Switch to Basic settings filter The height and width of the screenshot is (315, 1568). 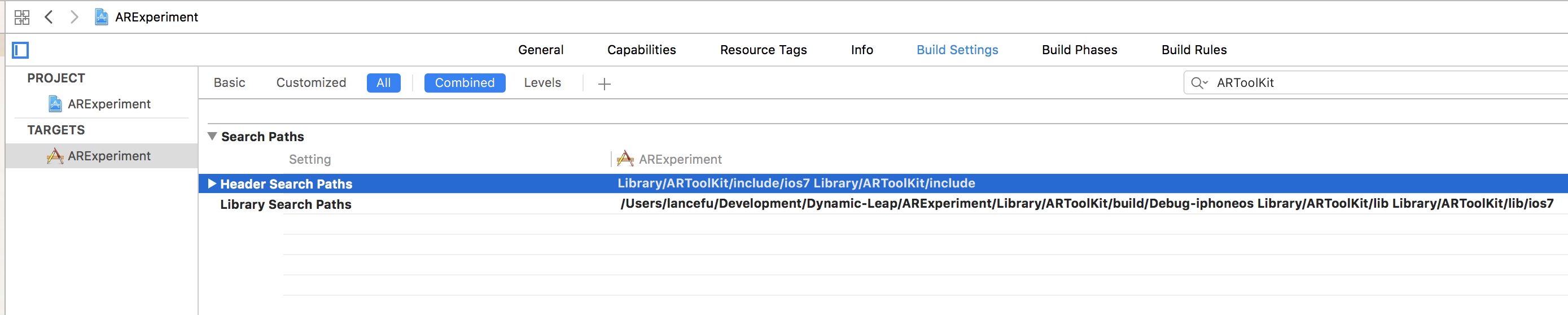230,83
